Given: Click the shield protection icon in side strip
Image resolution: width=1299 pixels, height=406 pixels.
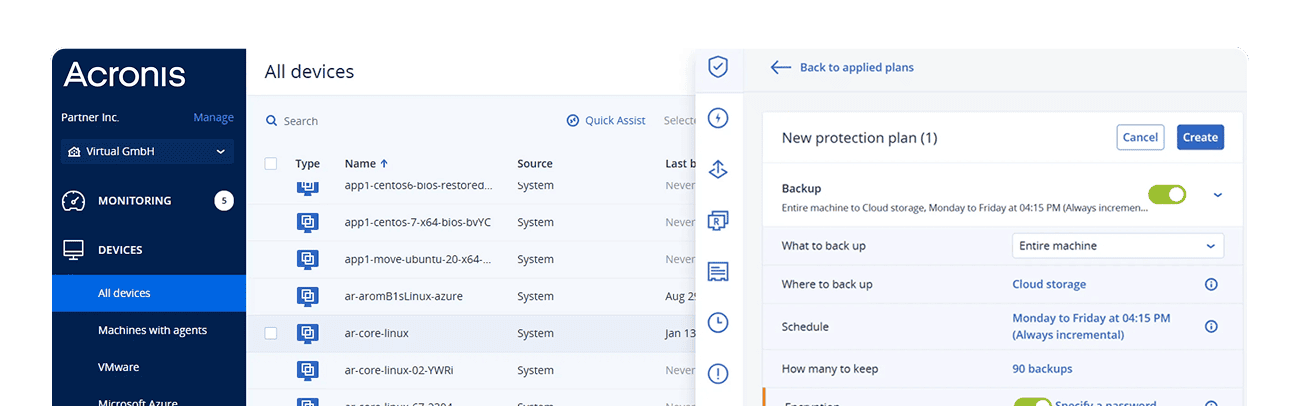Looking at the screenshot, I should click(x=717, y=67).
